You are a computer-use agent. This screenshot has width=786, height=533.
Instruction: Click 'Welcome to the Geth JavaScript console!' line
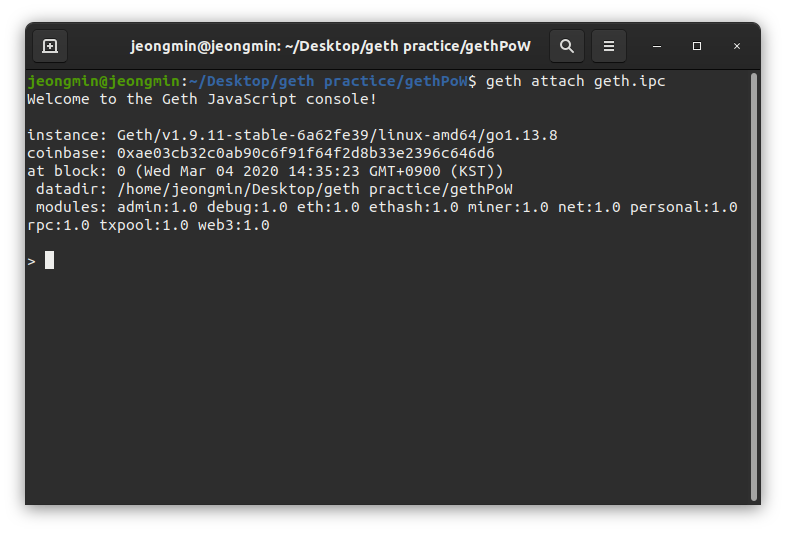pyautogui.click(x=202, y=99)
